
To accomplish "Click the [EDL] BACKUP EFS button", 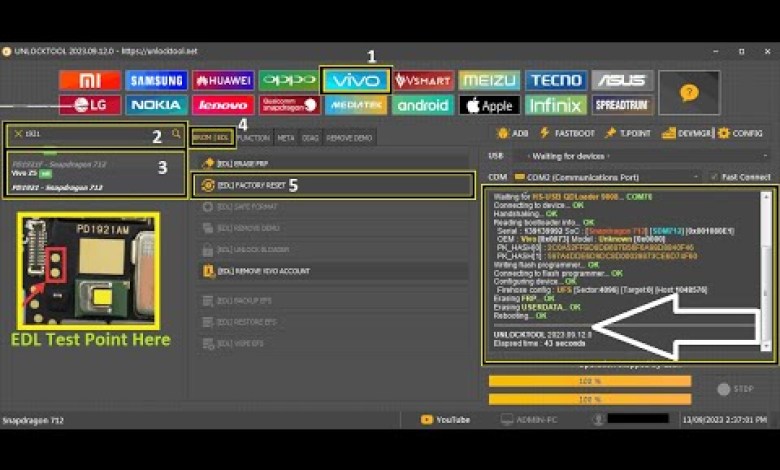I will (x=333, y=300).
